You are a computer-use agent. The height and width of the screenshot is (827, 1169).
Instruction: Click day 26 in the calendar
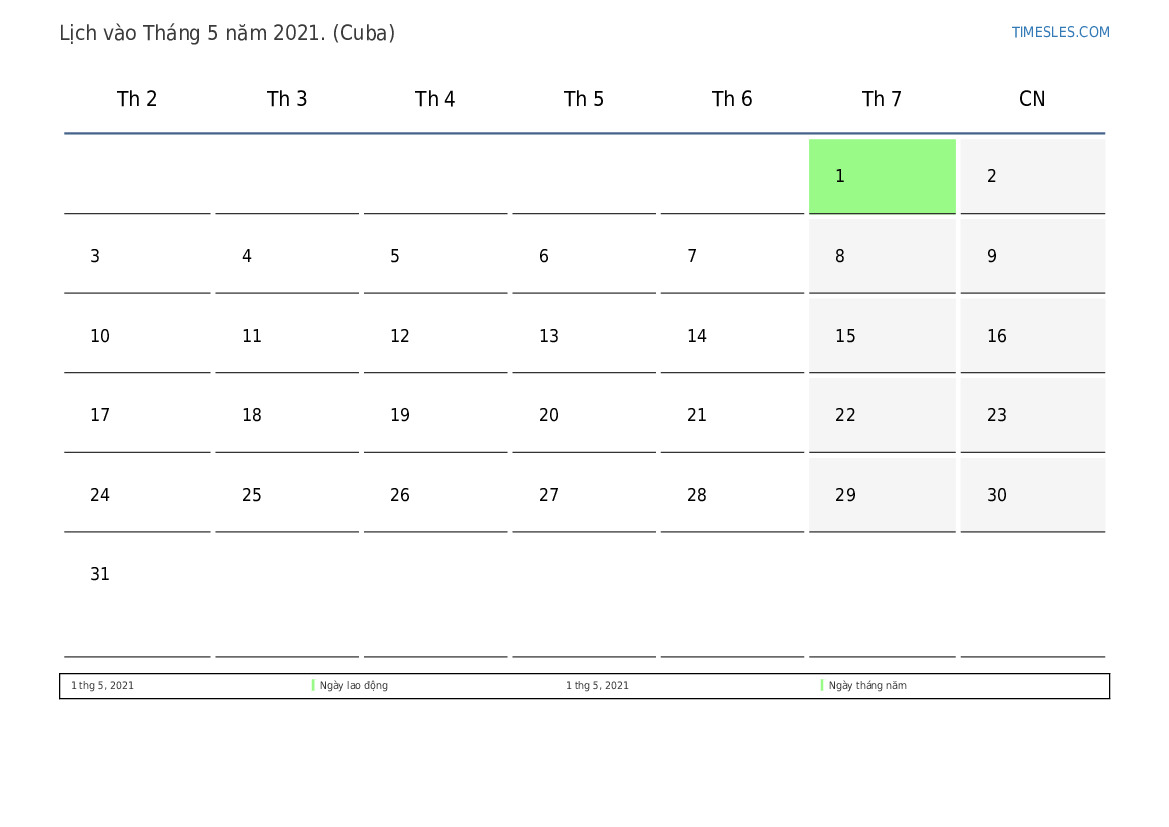(x=435, y=495)
